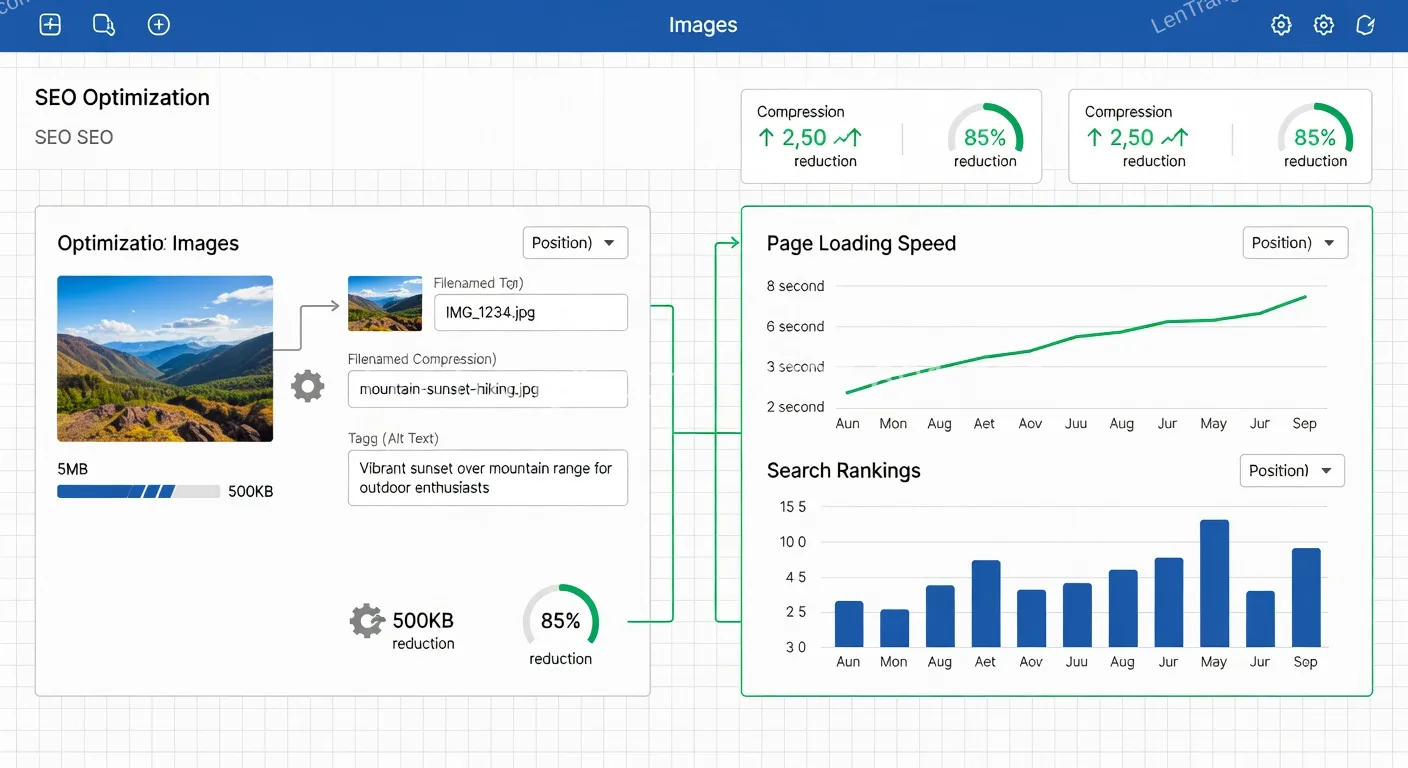Click the 500KB reduction value text
The height and width of the screenshot is (768, 1408).
point(423,621)
